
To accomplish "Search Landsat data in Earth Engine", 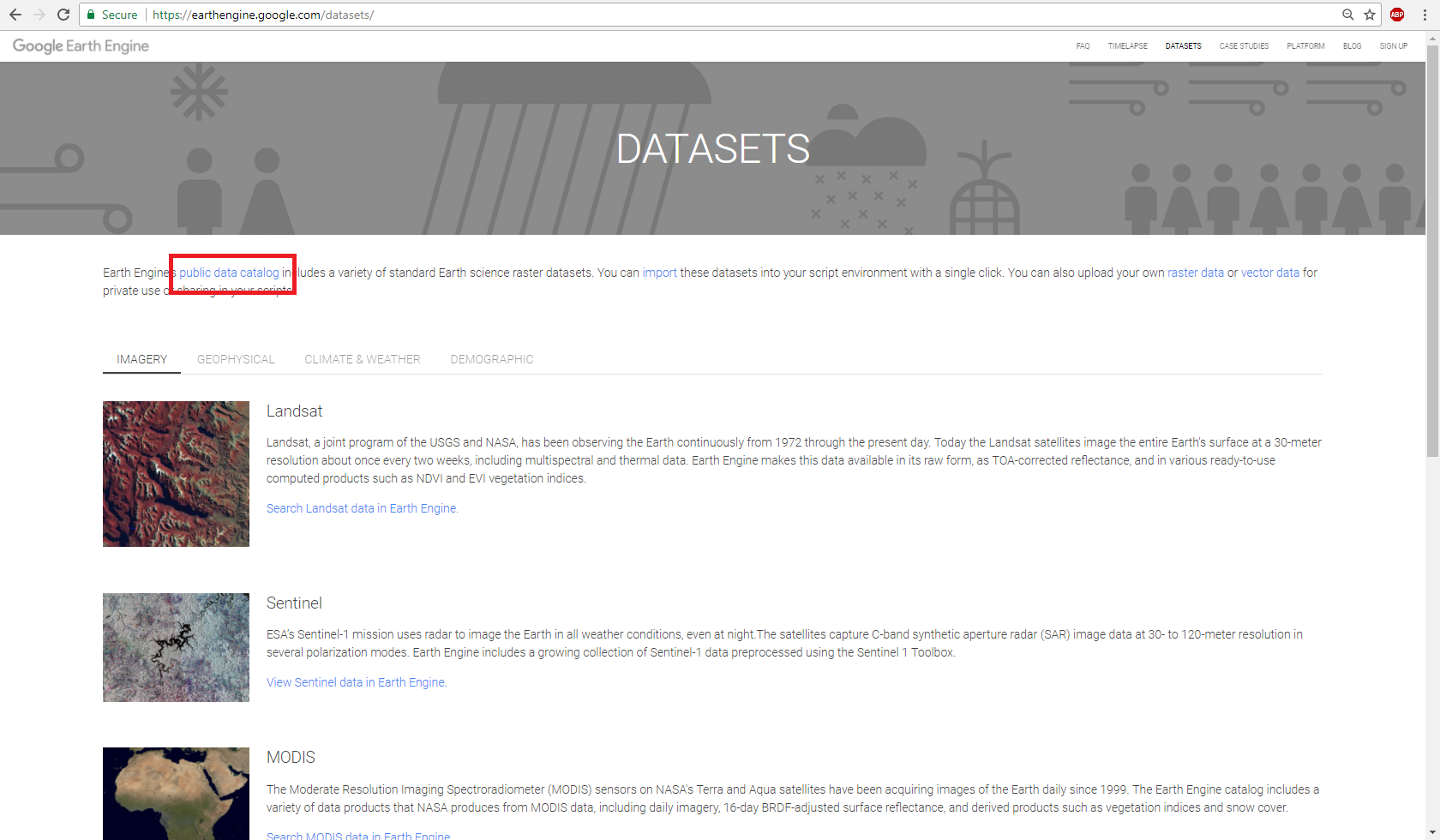I will [361, 507].
